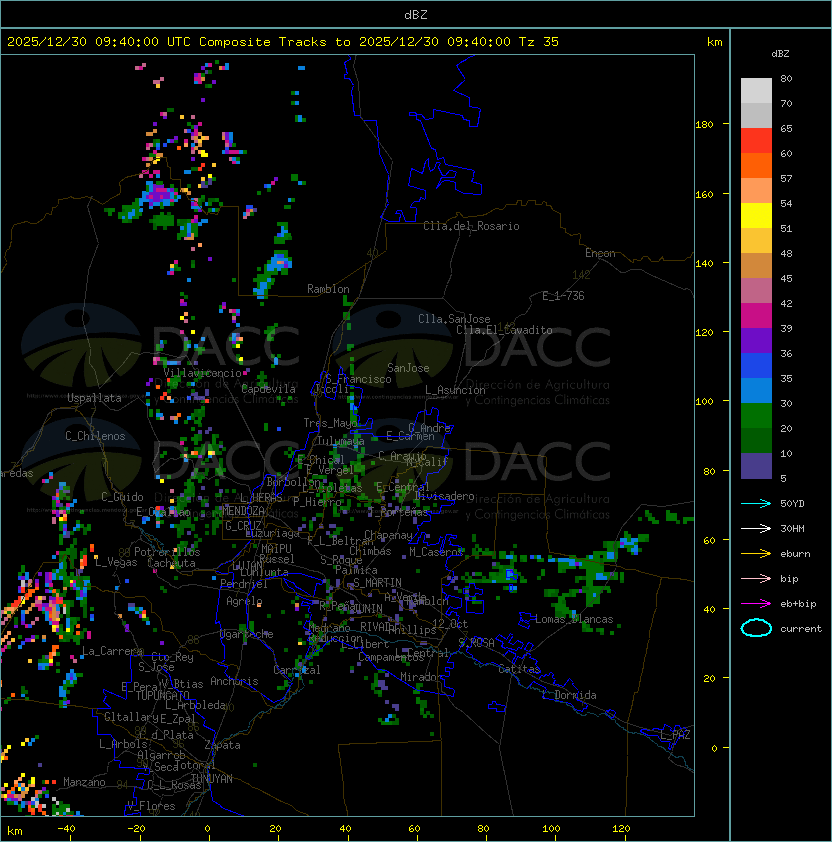
Task: Click the S_MARTIN town label
Action: pyautogui.click(x=377, y=583)
